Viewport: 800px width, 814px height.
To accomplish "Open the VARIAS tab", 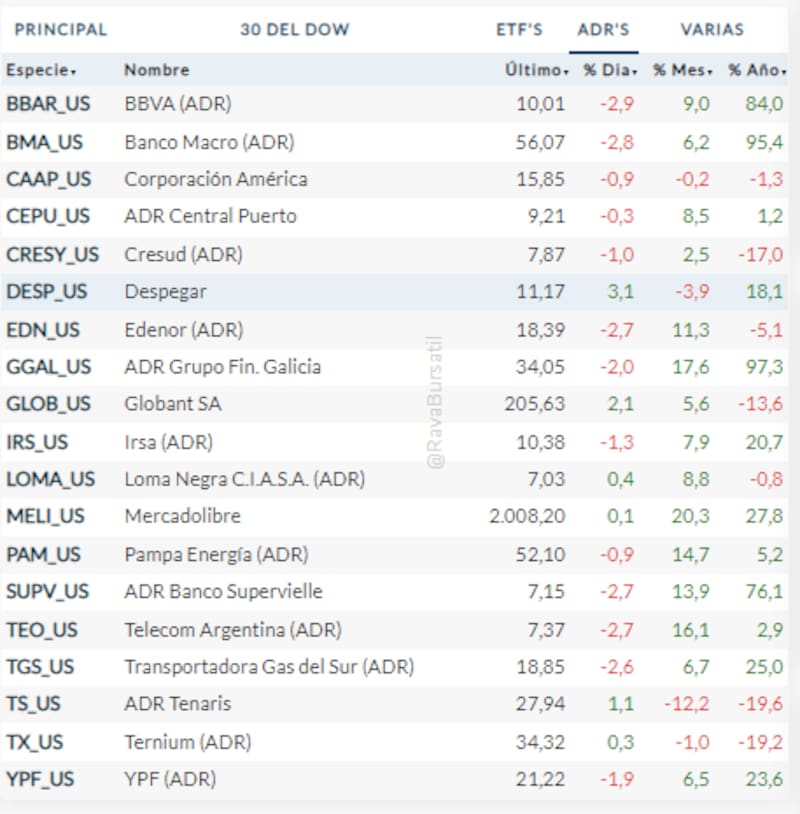I will (712, 29).
